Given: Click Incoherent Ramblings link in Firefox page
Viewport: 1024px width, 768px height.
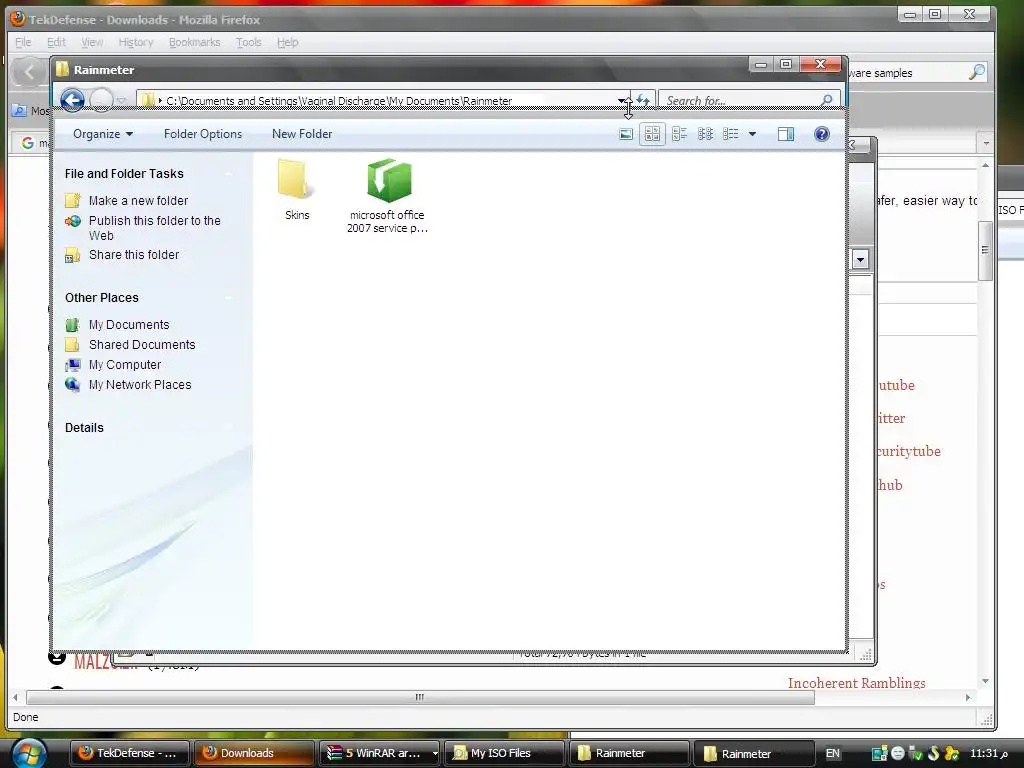Looking at the screenshot, I should [x=856, y=683].
